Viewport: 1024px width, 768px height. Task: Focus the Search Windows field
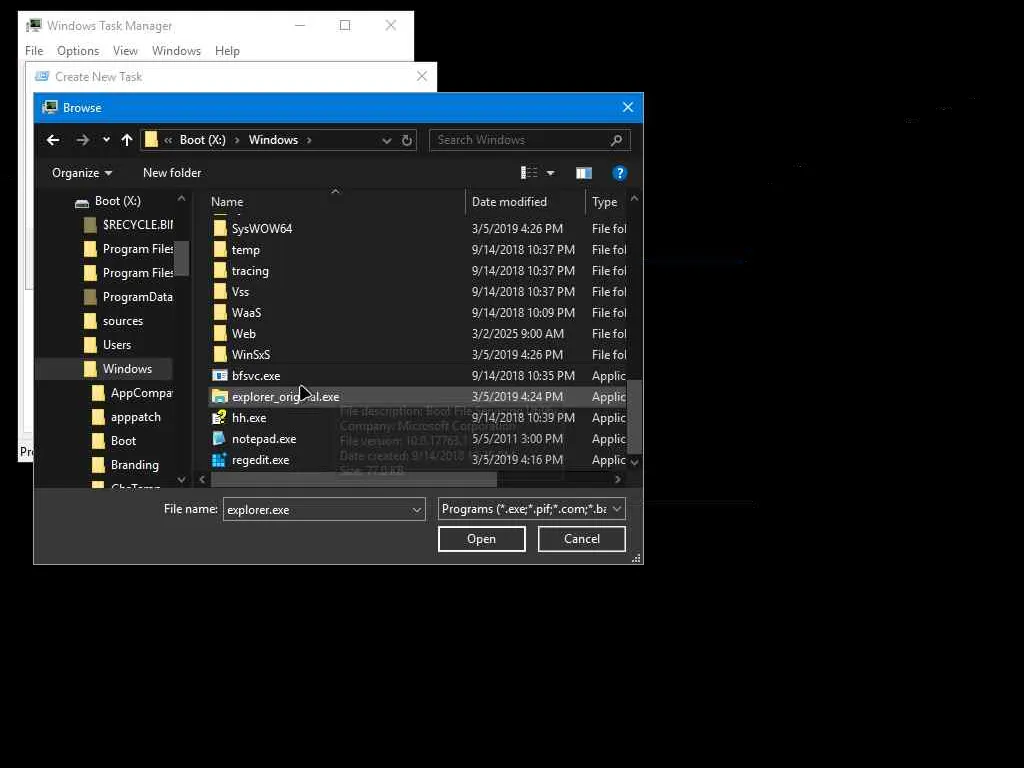click(x=530, y=140)
